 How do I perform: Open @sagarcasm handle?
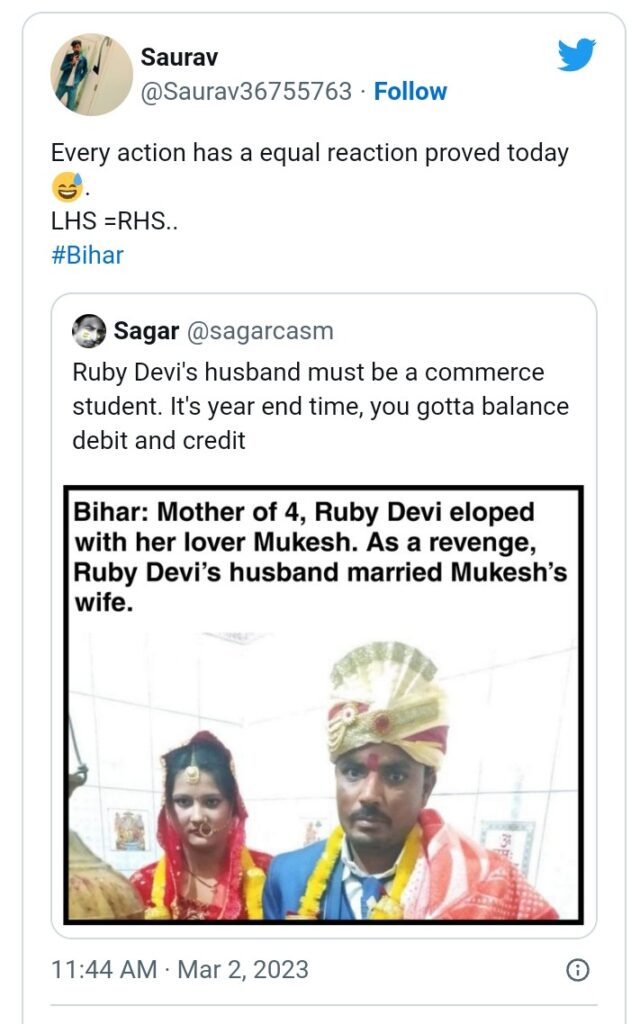260,331
